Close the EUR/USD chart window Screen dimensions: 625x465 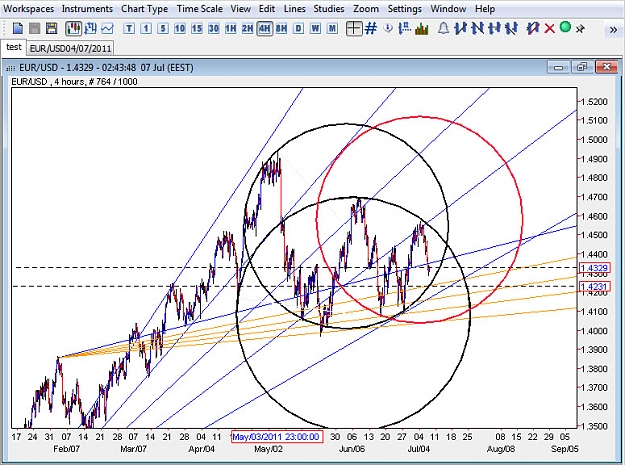(607, 67)
